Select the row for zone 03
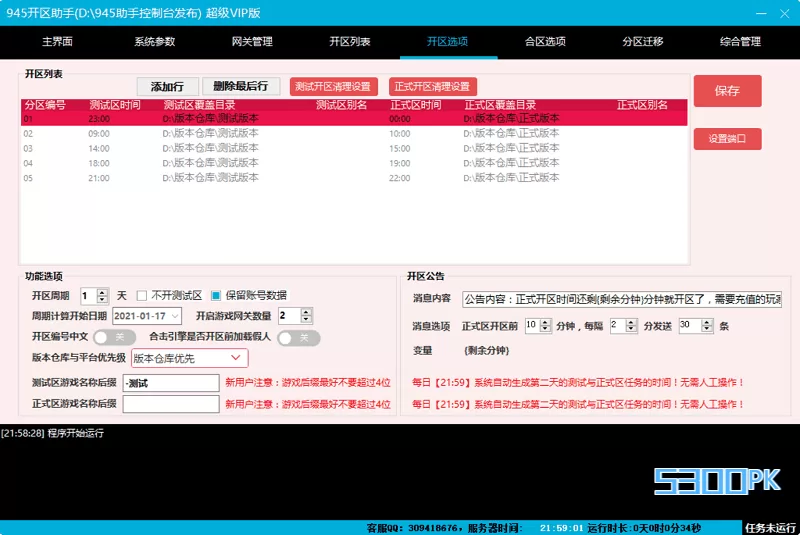This screenshot has width=800, height=535. pos(354,148)
